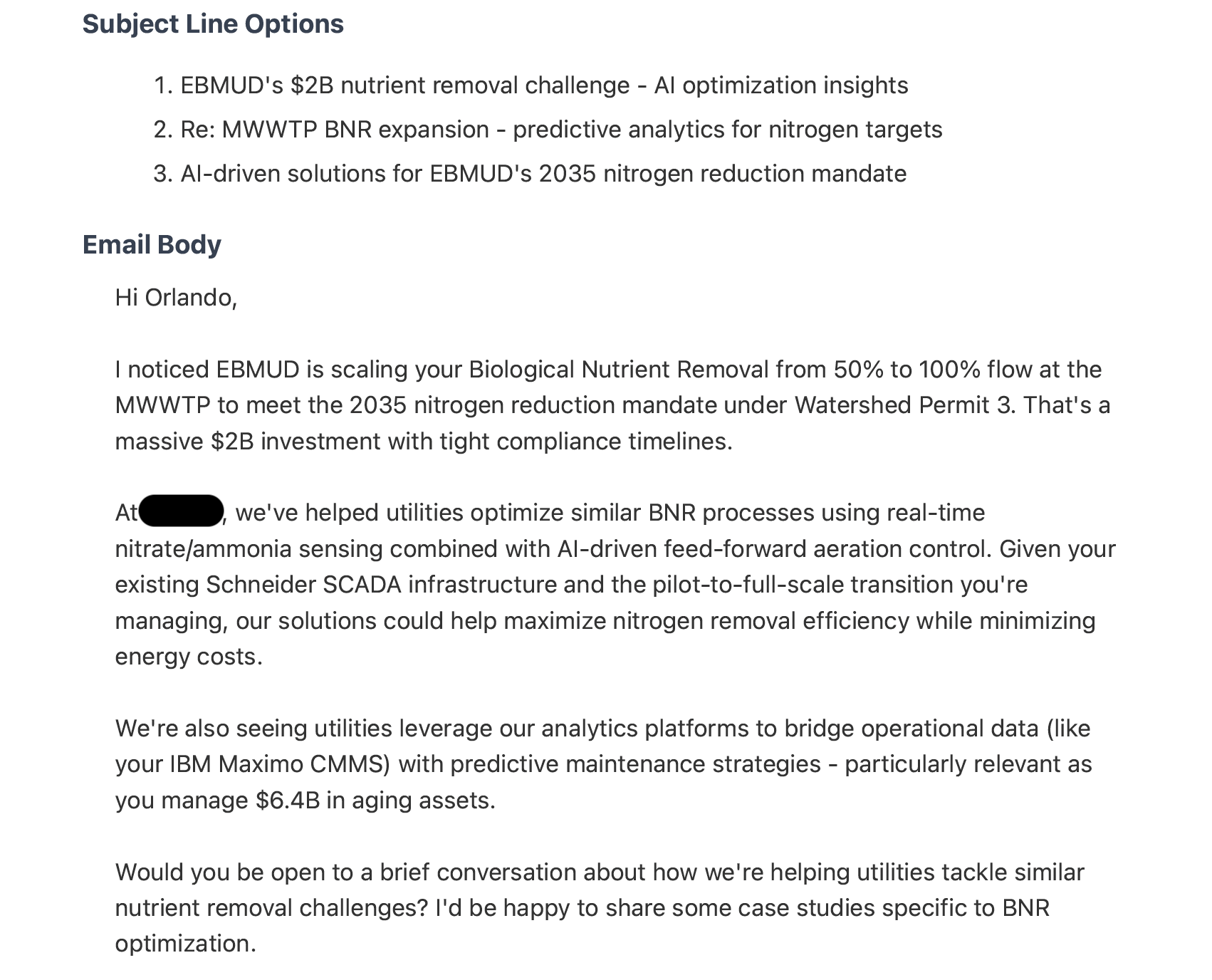Click "IBM Maximo CMMS" in third paragraph

[278, 764]
